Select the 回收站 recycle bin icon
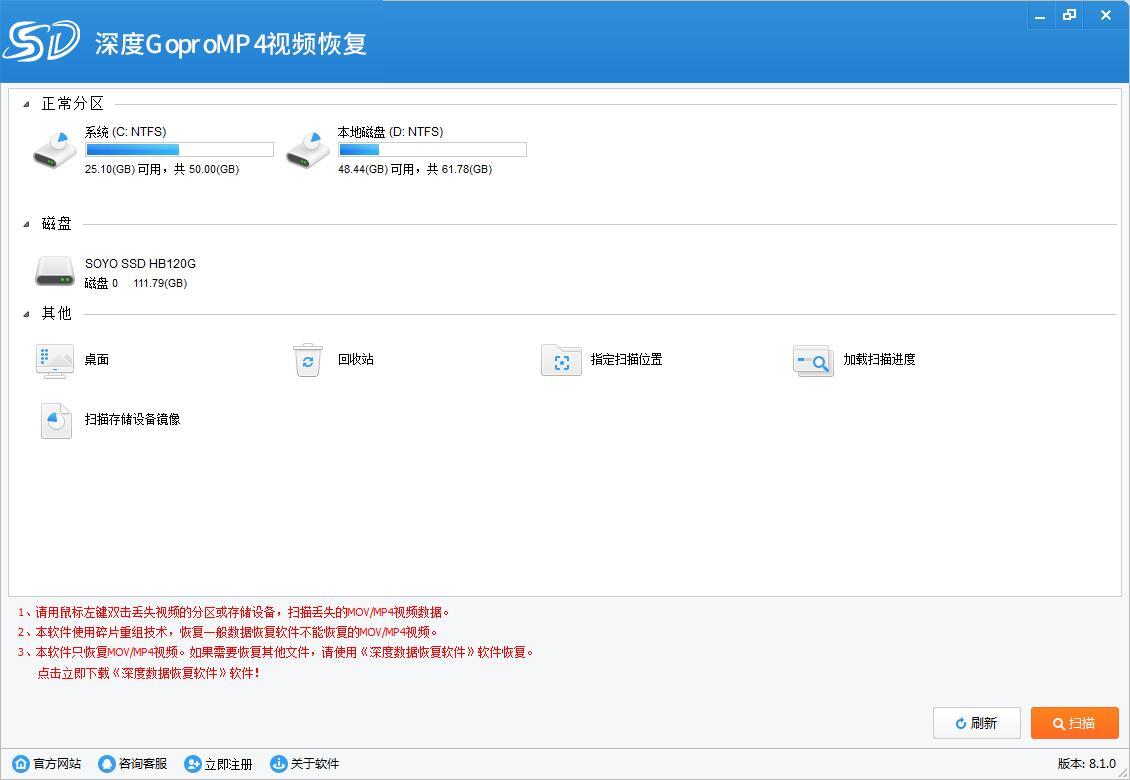 click(x=308, y=360)
